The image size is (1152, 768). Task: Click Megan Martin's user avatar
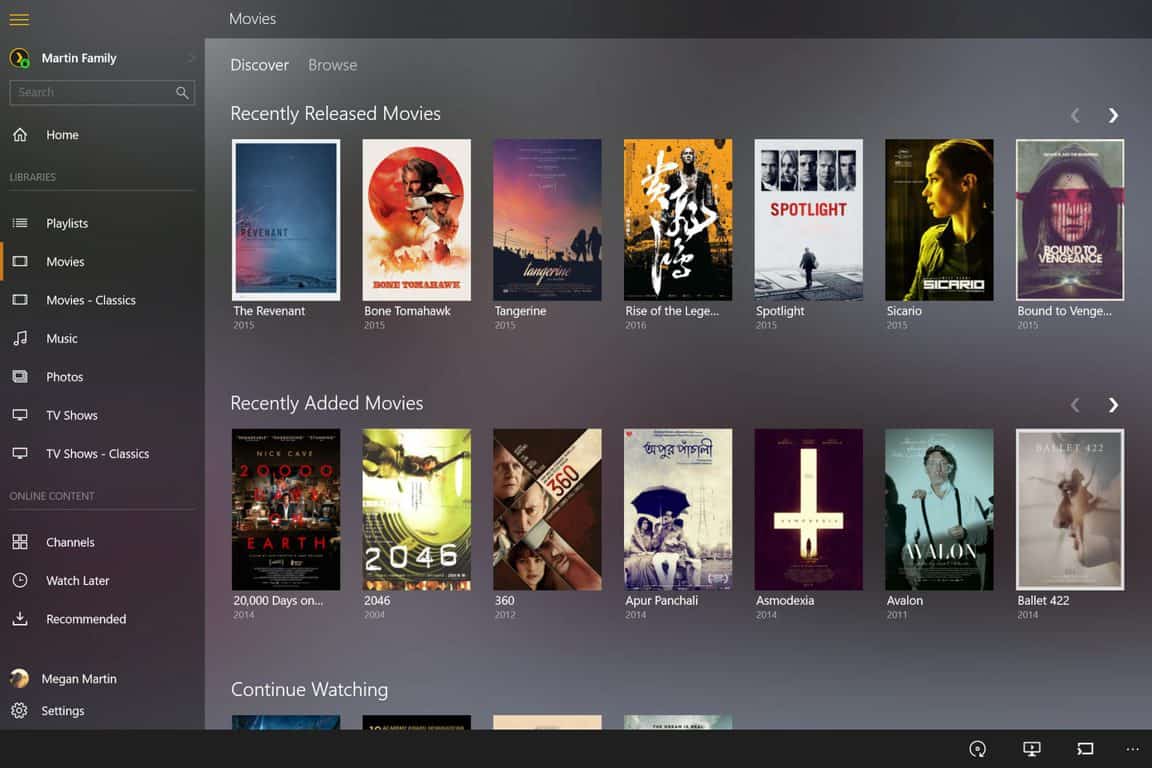19,678
